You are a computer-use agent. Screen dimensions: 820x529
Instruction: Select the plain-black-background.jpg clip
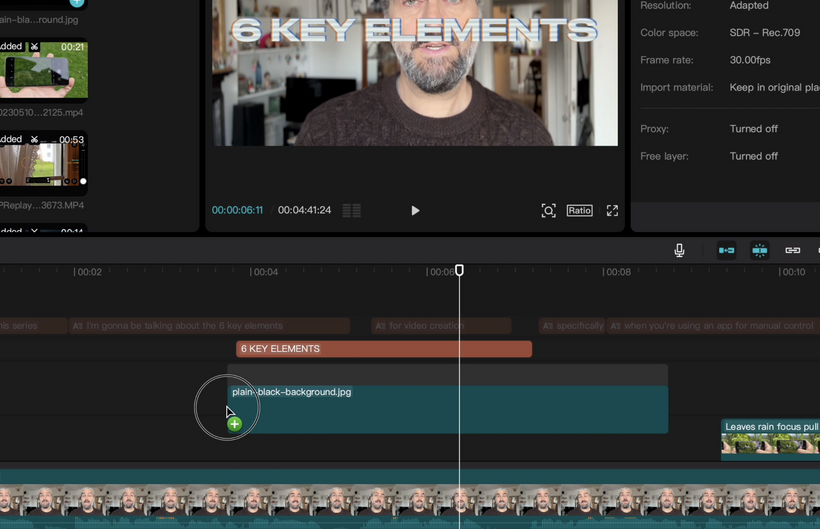450,410
